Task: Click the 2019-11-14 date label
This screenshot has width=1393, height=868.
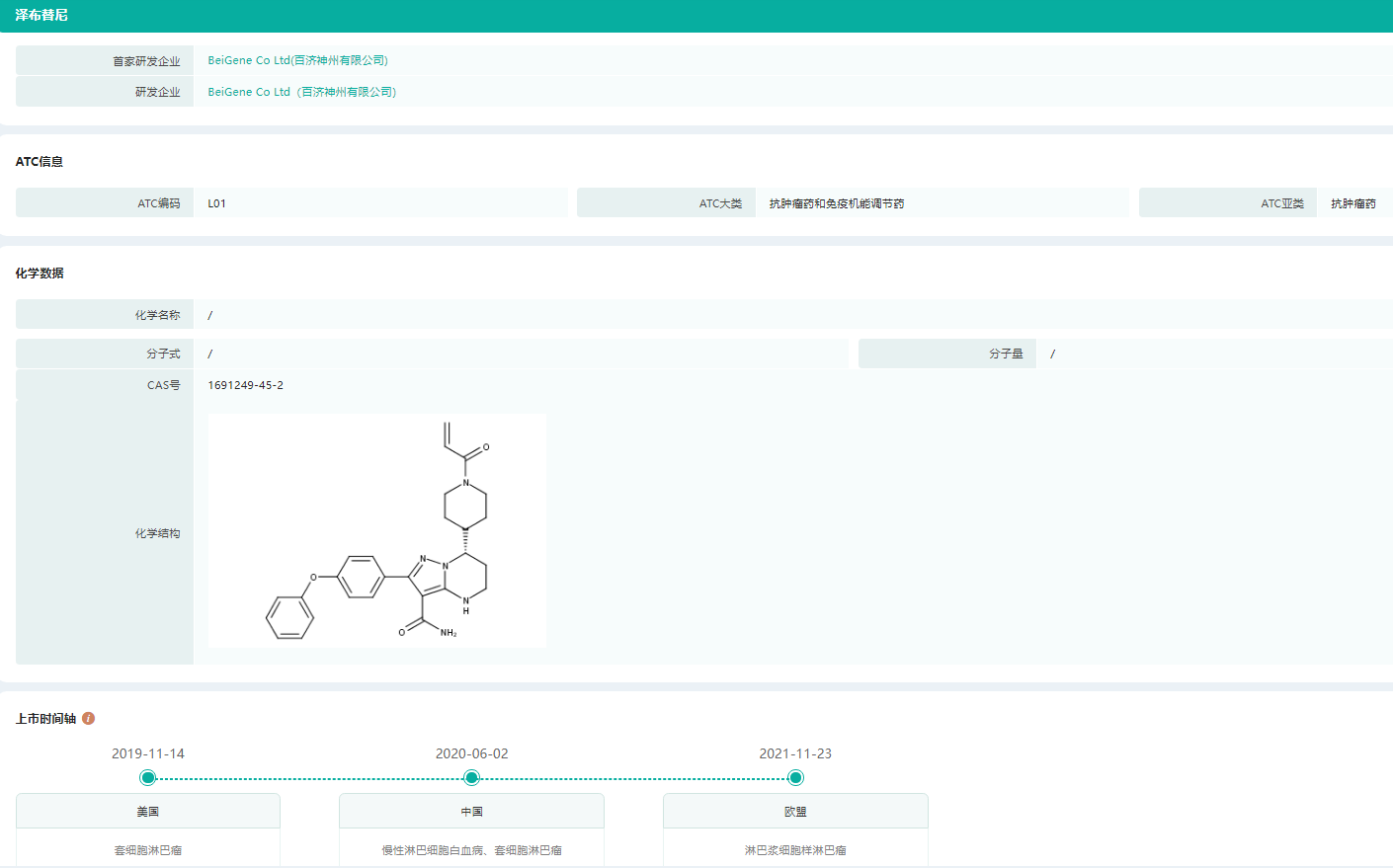Action: click(x=148, y=753)
